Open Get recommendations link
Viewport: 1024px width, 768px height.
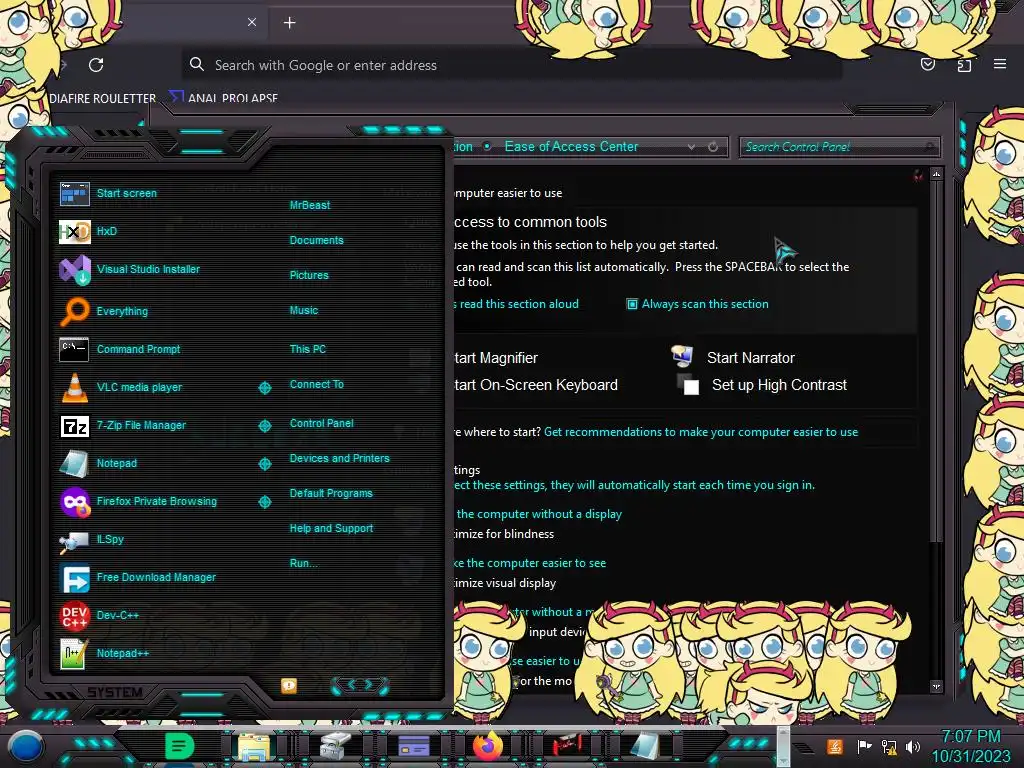701,432
